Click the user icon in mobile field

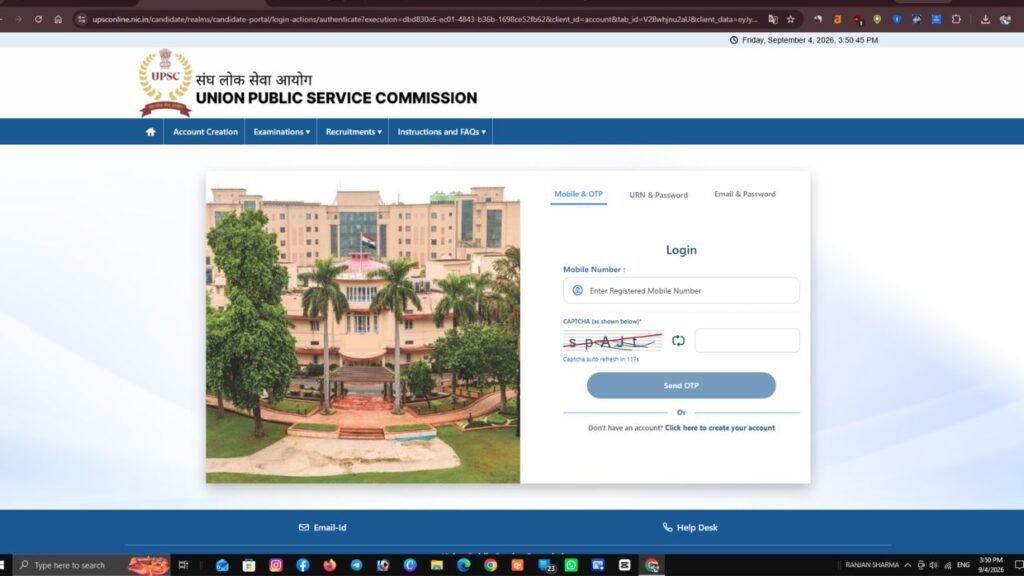(x=577, y=291)
